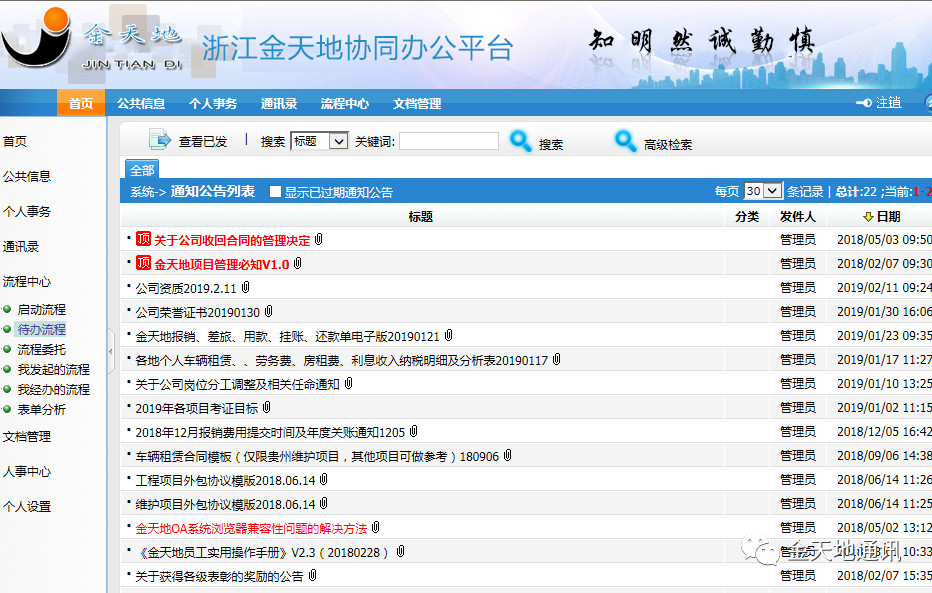Toggle 显示已过期通知公告 checkbox
The width and height of the screenshot is (932, 593).
[x=275, y=191]
